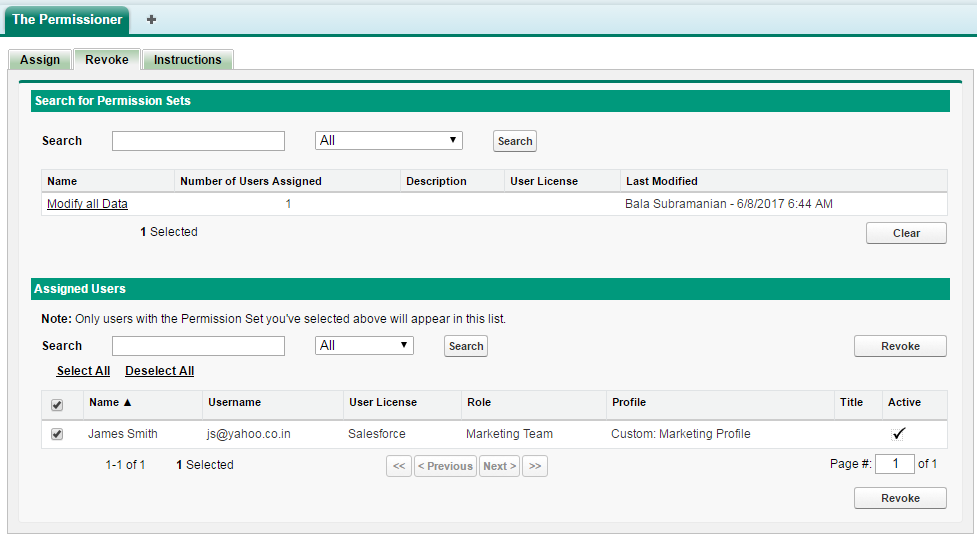Toggle the header select-all checkbox
977x539 pixels.
[57, 405]
